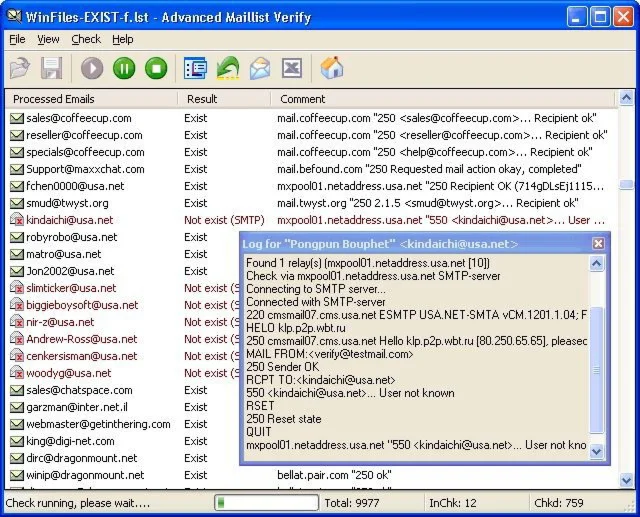
Task: Open the File menu
Action: [x=17, y=39]
